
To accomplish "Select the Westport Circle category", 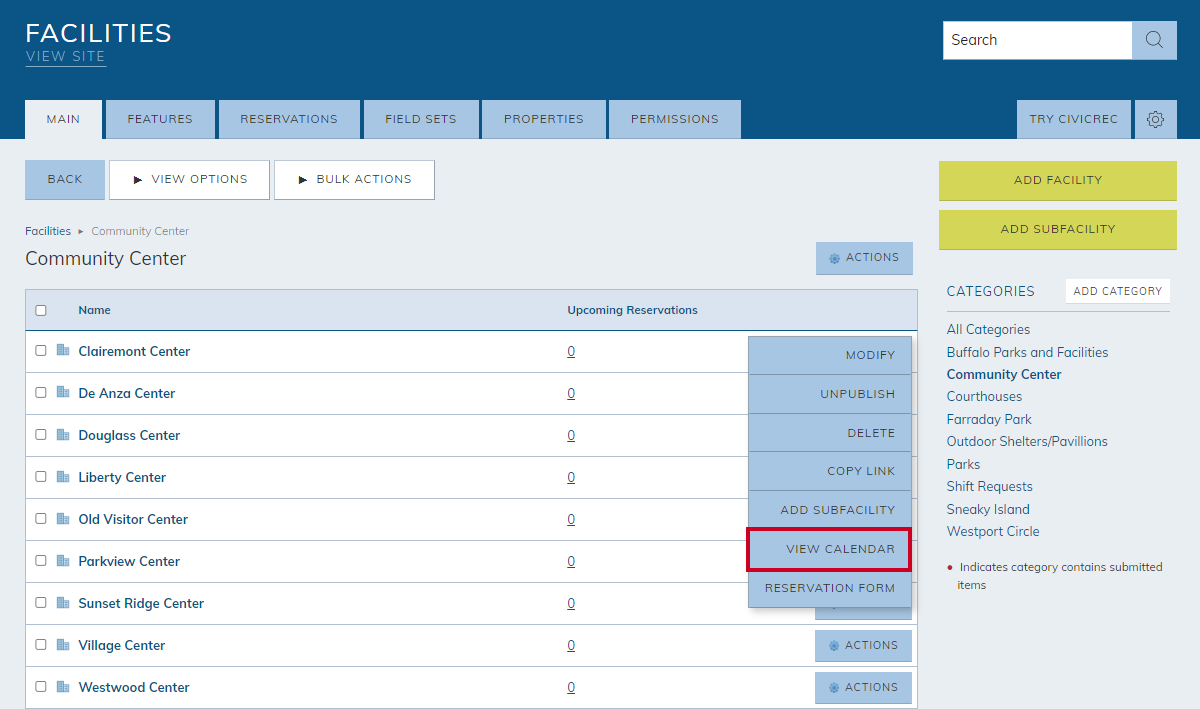I will tap(993, 531).
